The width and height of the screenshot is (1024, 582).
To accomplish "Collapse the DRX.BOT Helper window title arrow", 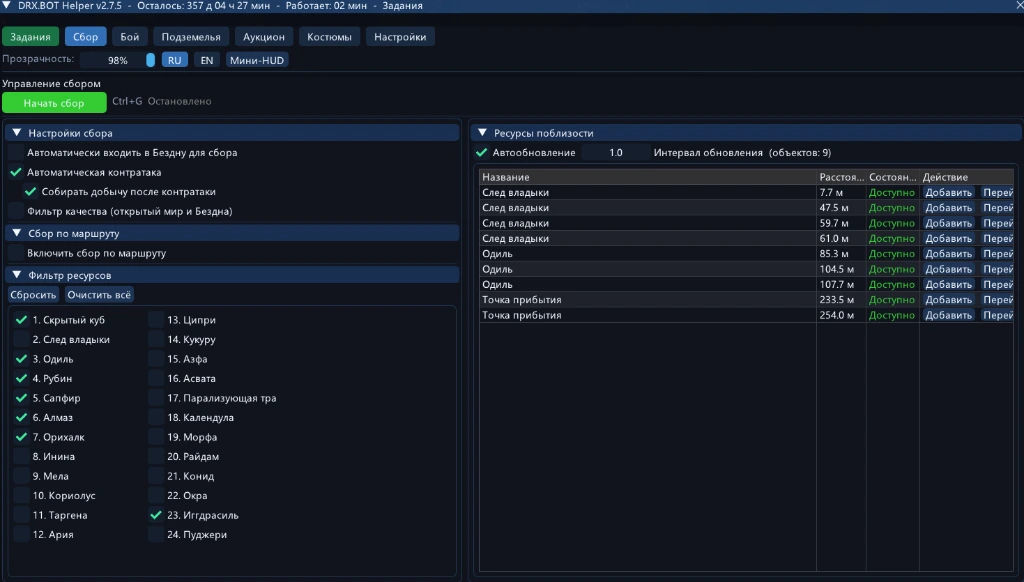I will pyautogui.click(x=7, y=5).
